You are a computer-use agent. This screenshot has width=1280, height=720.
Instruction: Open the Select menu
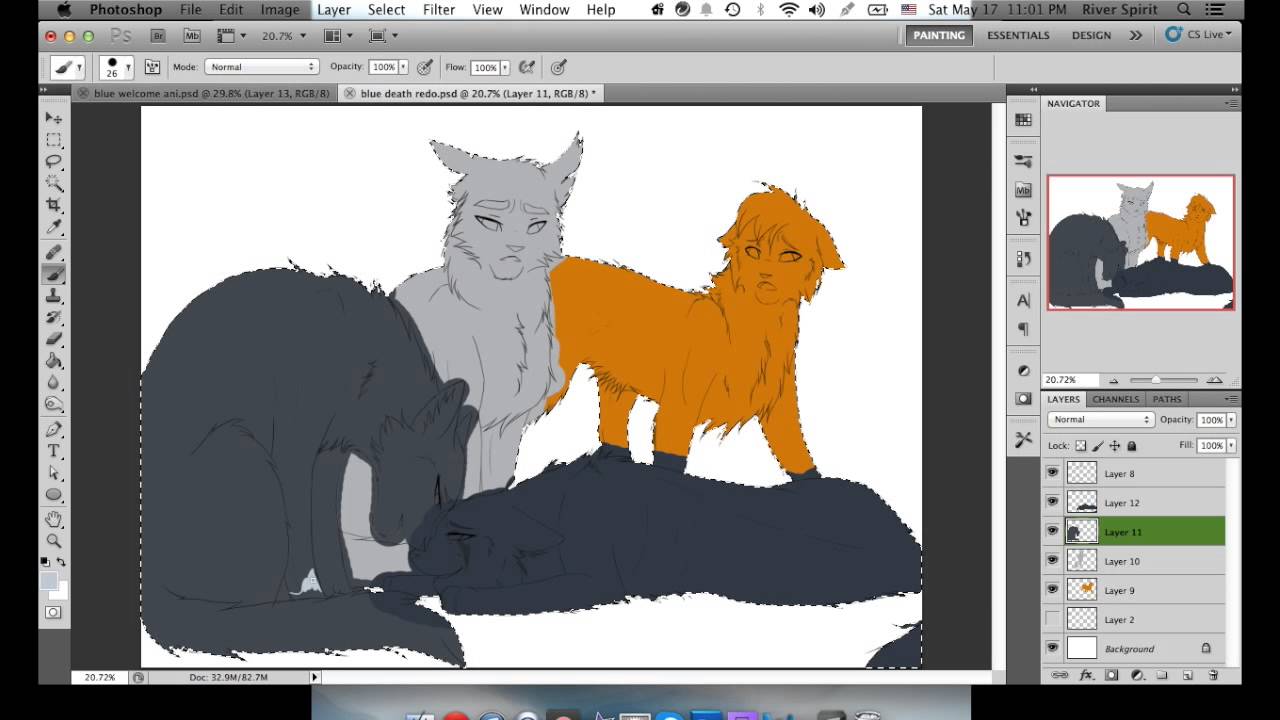[x=386, y=9]
